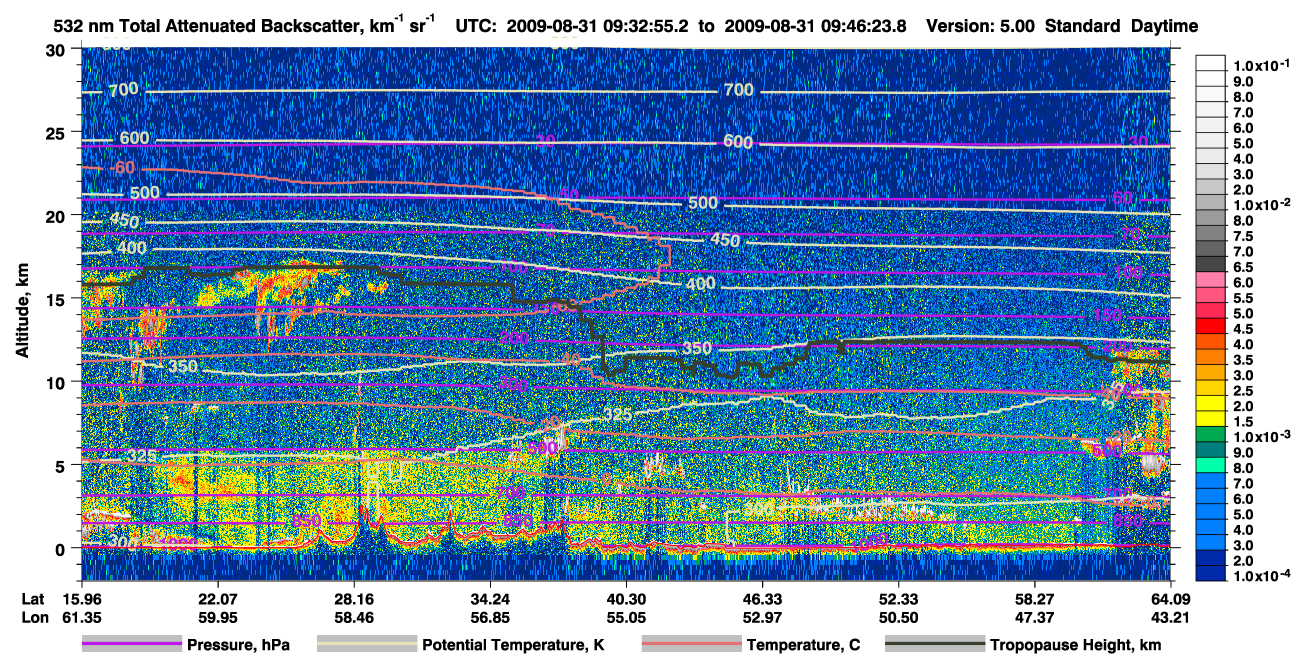Click the 'Standard' word in the title

click(x=1083, y=26)
